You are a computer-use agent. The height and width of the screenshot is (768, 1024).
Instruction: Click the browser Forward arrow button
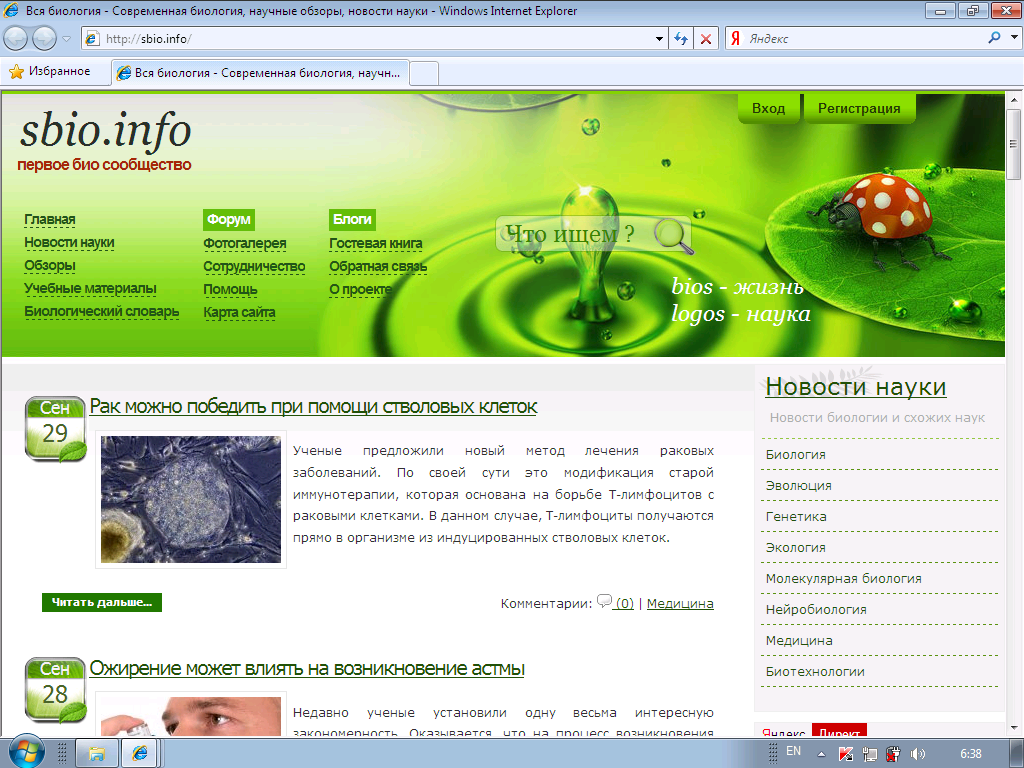pyautogui.click(x=44, y=39)
